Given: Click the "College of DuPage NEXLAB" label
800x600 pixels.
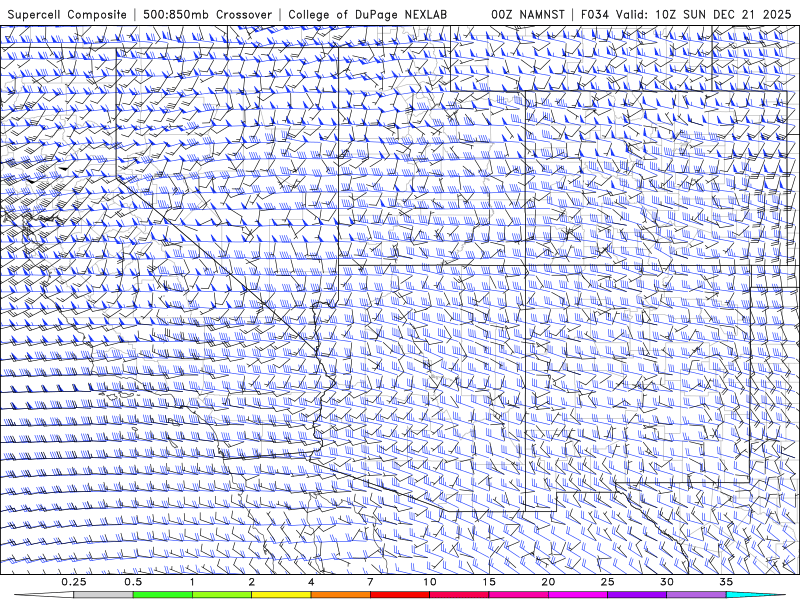Looking at the screenshot, I should pyautogui.click(x=367, y=15).
